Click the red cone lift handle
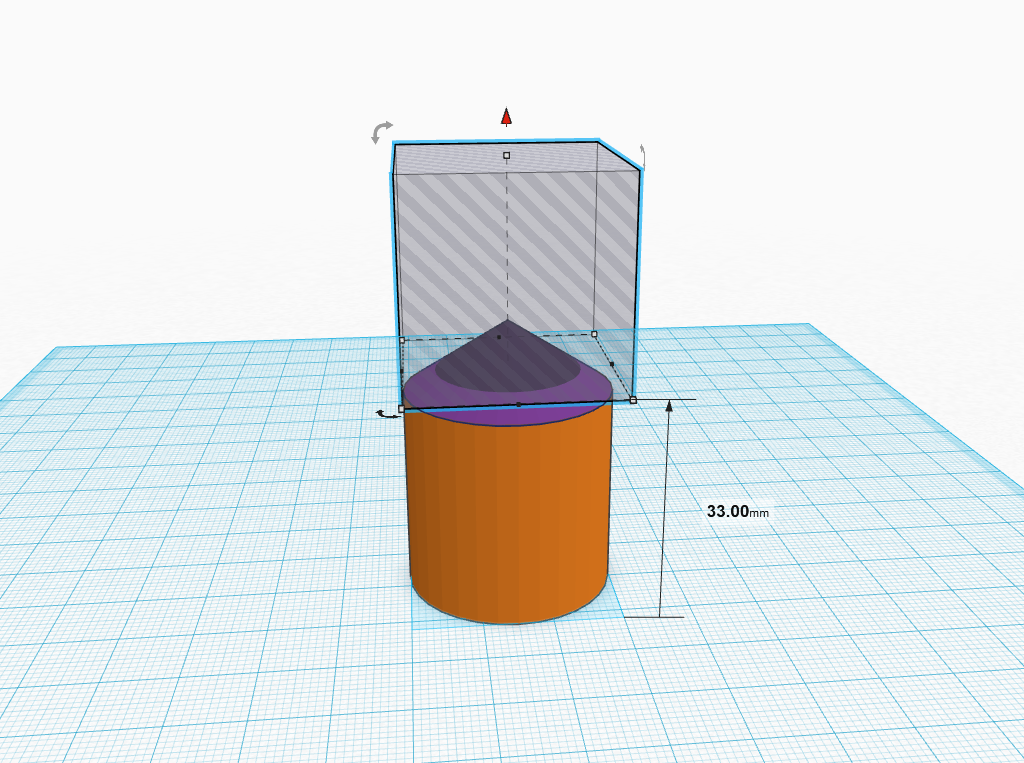The height and width of the screenshot is (763, 1024). click(x=506, y=117)
